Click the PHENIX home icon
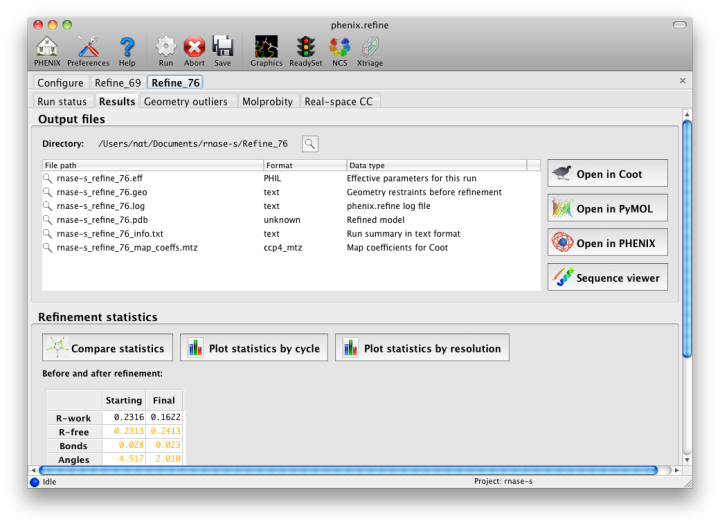This screenshot has height=526, width=720. 46,47
